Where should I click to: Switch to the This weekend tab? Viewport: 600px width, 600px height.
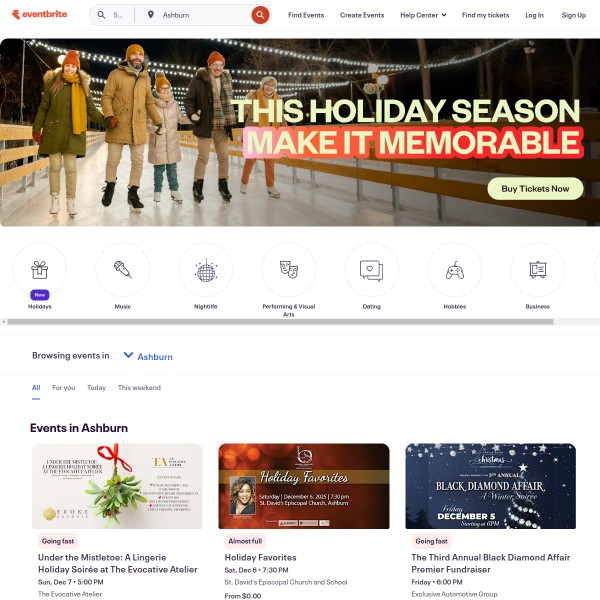click(139, 388)
